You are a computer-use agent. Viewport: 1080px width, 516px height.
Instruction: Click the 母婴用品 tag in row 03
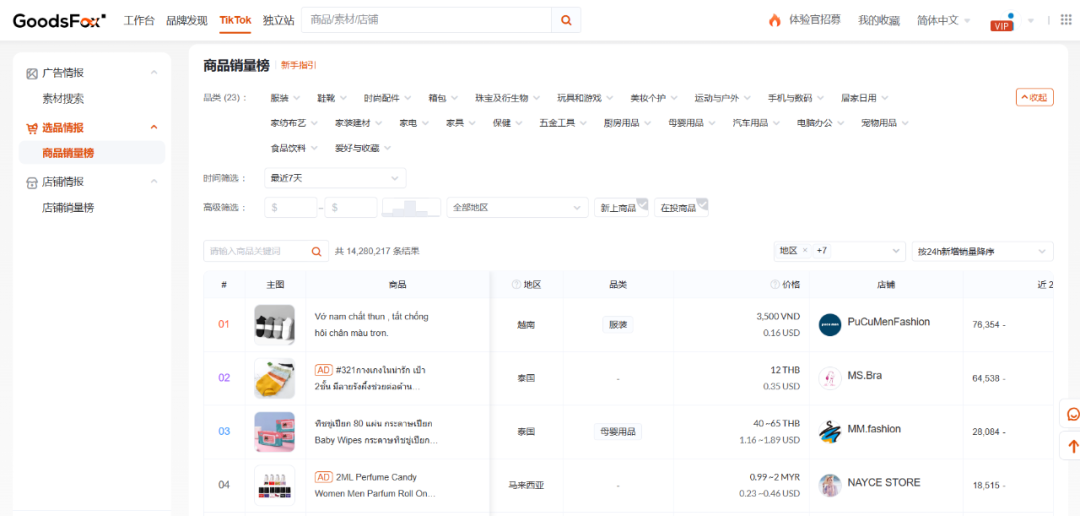(618, 431)
